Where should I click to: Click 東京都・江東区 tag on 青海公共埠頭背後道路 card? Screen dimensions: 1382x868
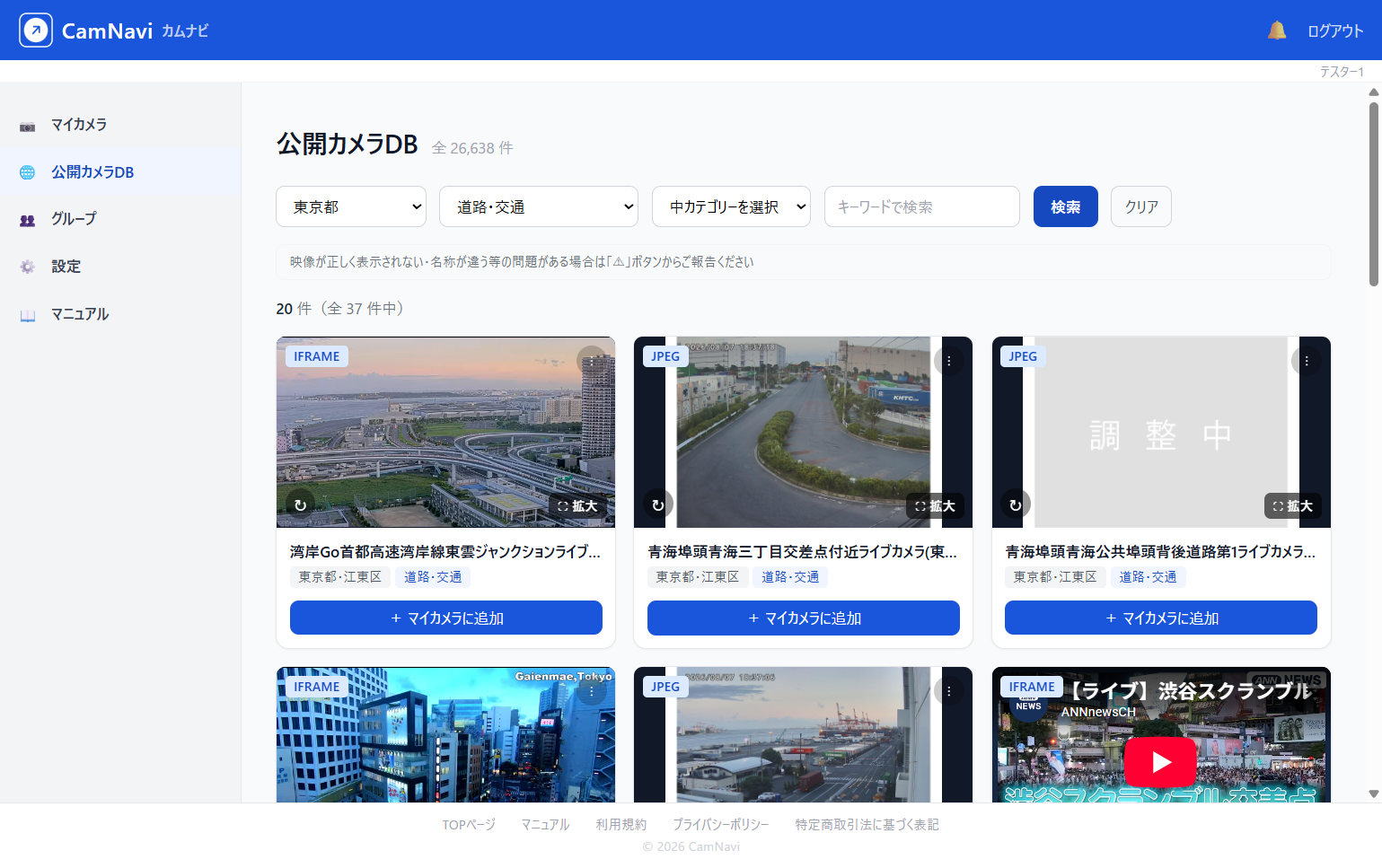[x=1054, y=577]
